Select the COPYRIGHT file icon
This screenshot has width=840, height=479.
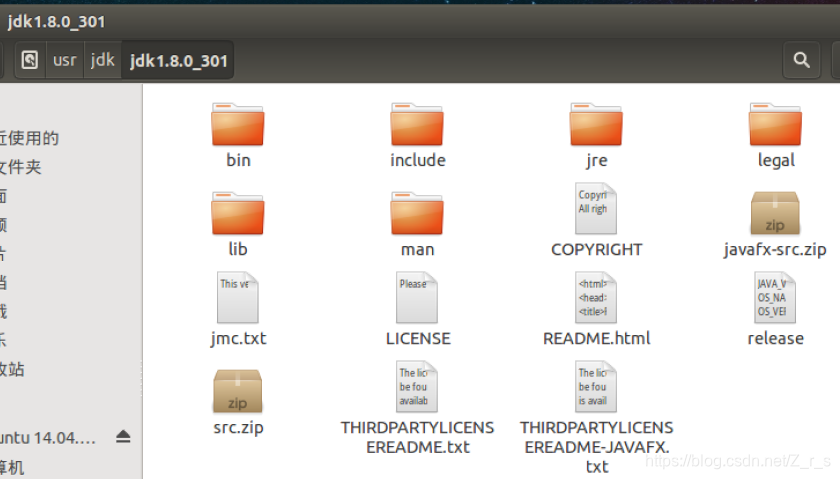596,208
